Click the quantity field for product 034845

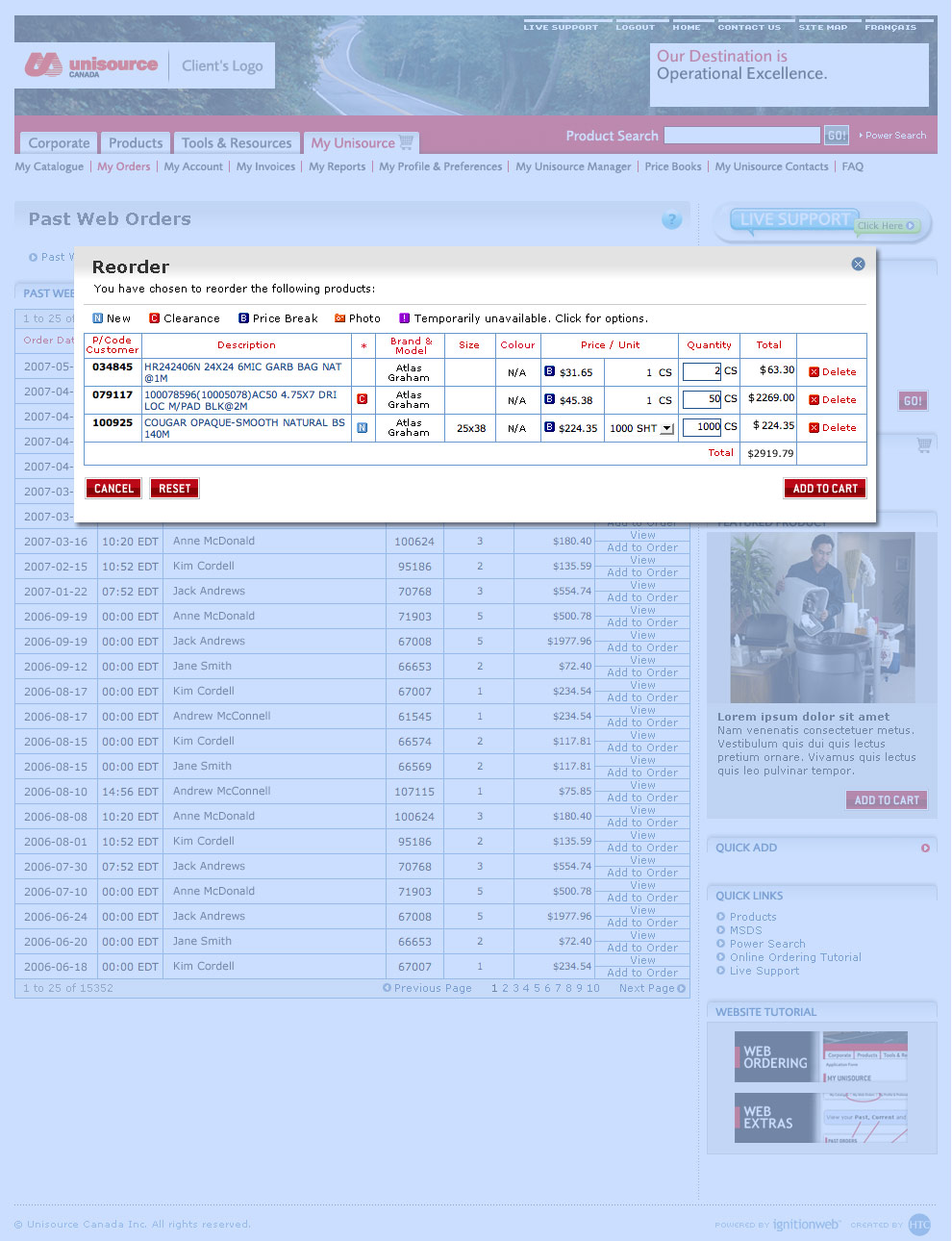click(x=701, y=371)
